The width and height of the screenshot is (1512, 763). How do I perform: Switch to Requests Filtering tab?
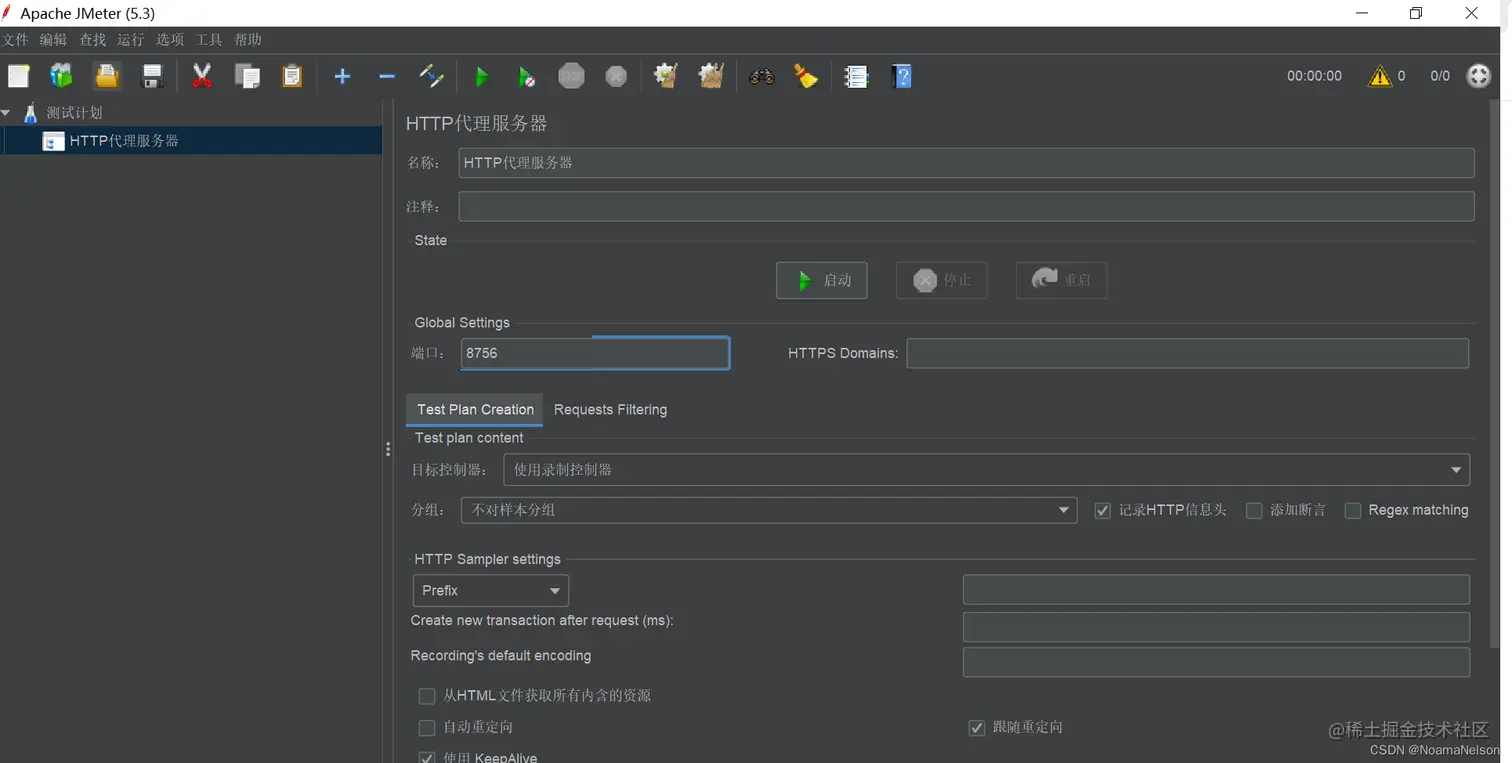pos(610,410)
